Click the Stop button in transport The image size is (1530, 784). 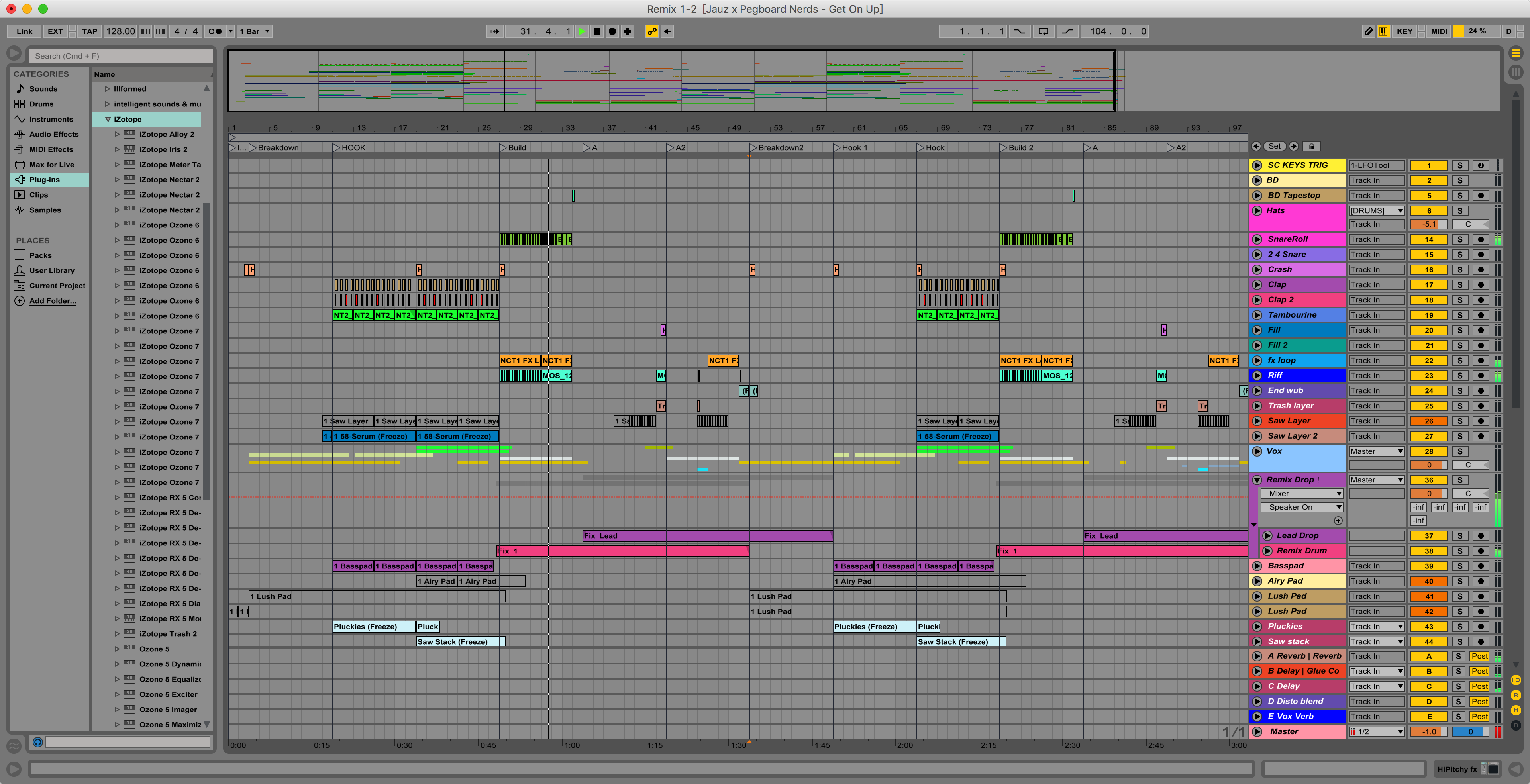[x=597, y=31]
